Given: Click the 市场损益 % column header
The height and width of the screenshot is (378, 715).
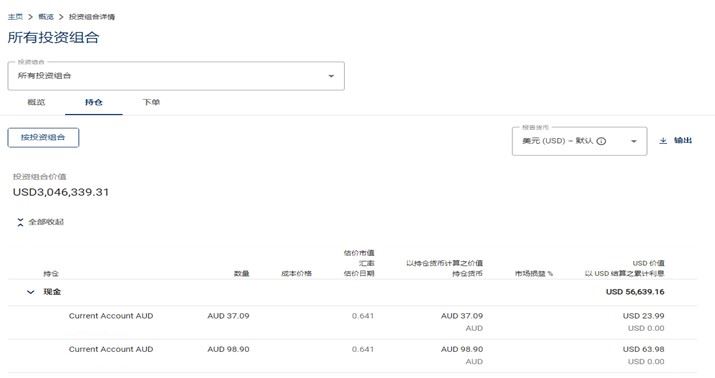Looking at the screenshot, I should coord(534,274).
